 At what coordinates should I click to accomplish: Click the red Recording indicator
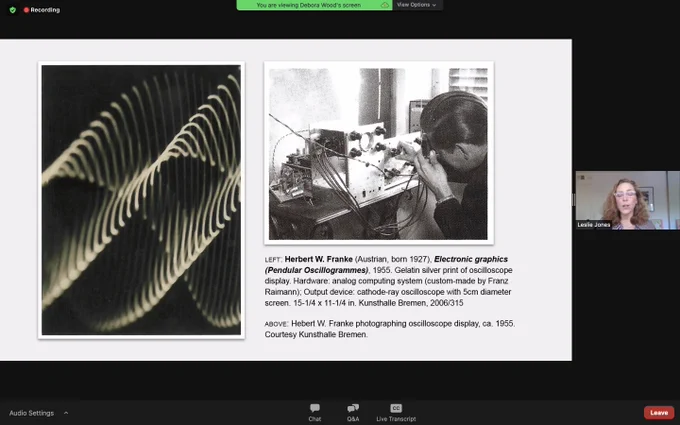(42, 10)
